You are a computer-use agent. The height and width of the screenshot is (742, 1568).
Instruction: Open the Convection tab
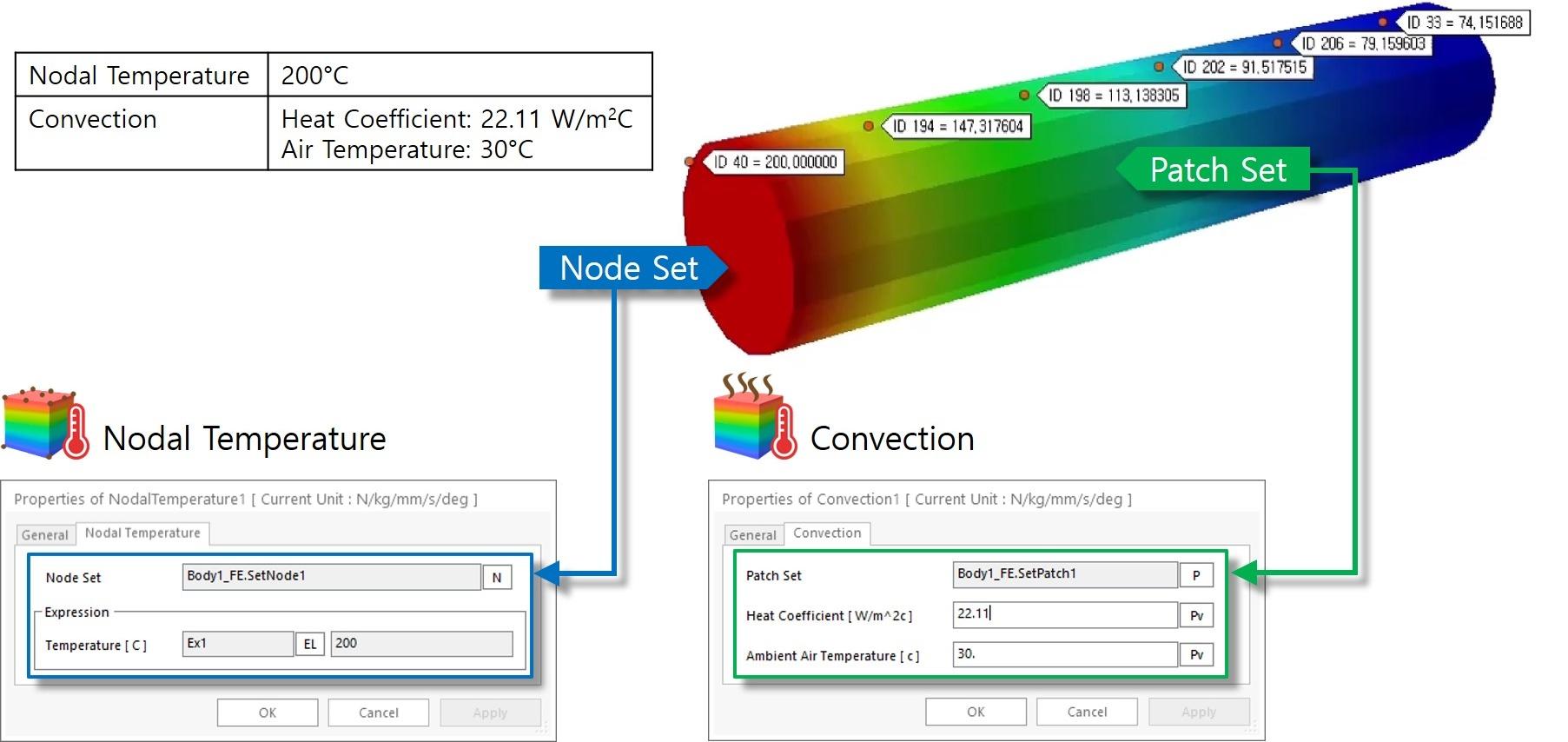click(x=827, y=533)
